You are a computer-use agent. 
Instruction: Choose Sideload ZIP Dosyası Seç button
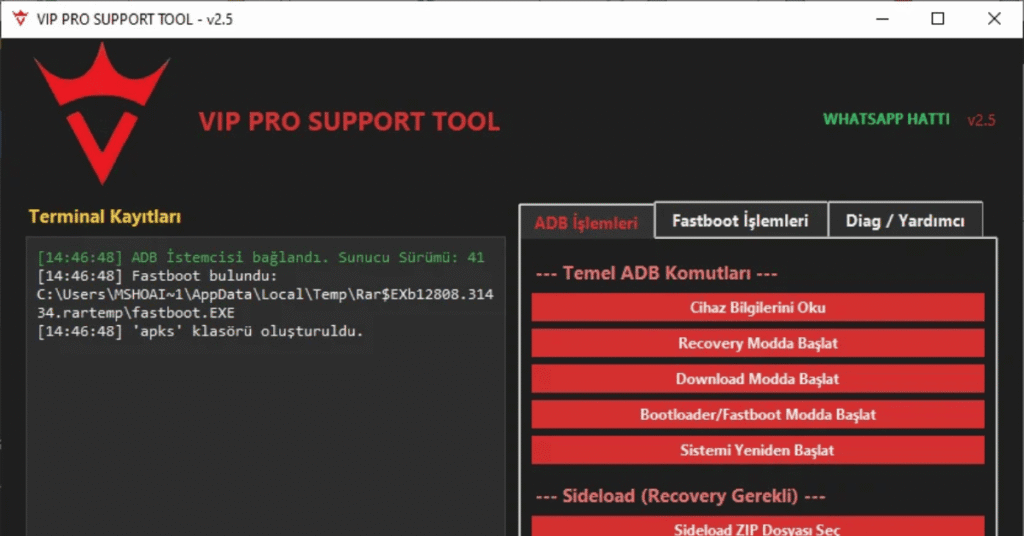pos(758,527)
